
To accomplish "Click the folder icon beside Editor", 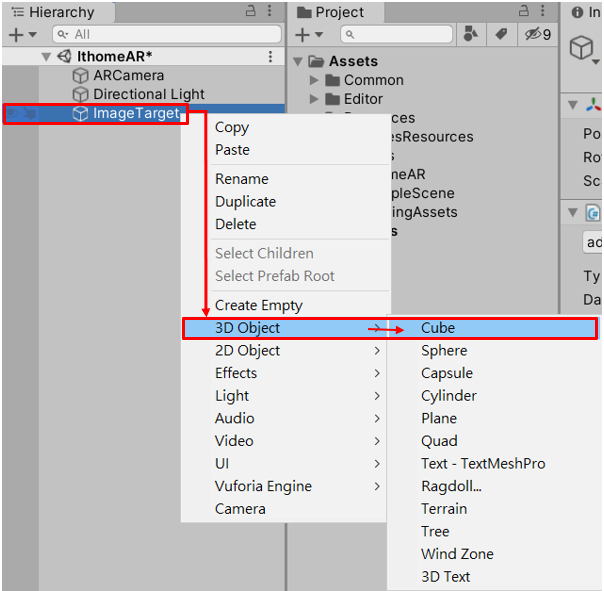I will tap(332, 99).
